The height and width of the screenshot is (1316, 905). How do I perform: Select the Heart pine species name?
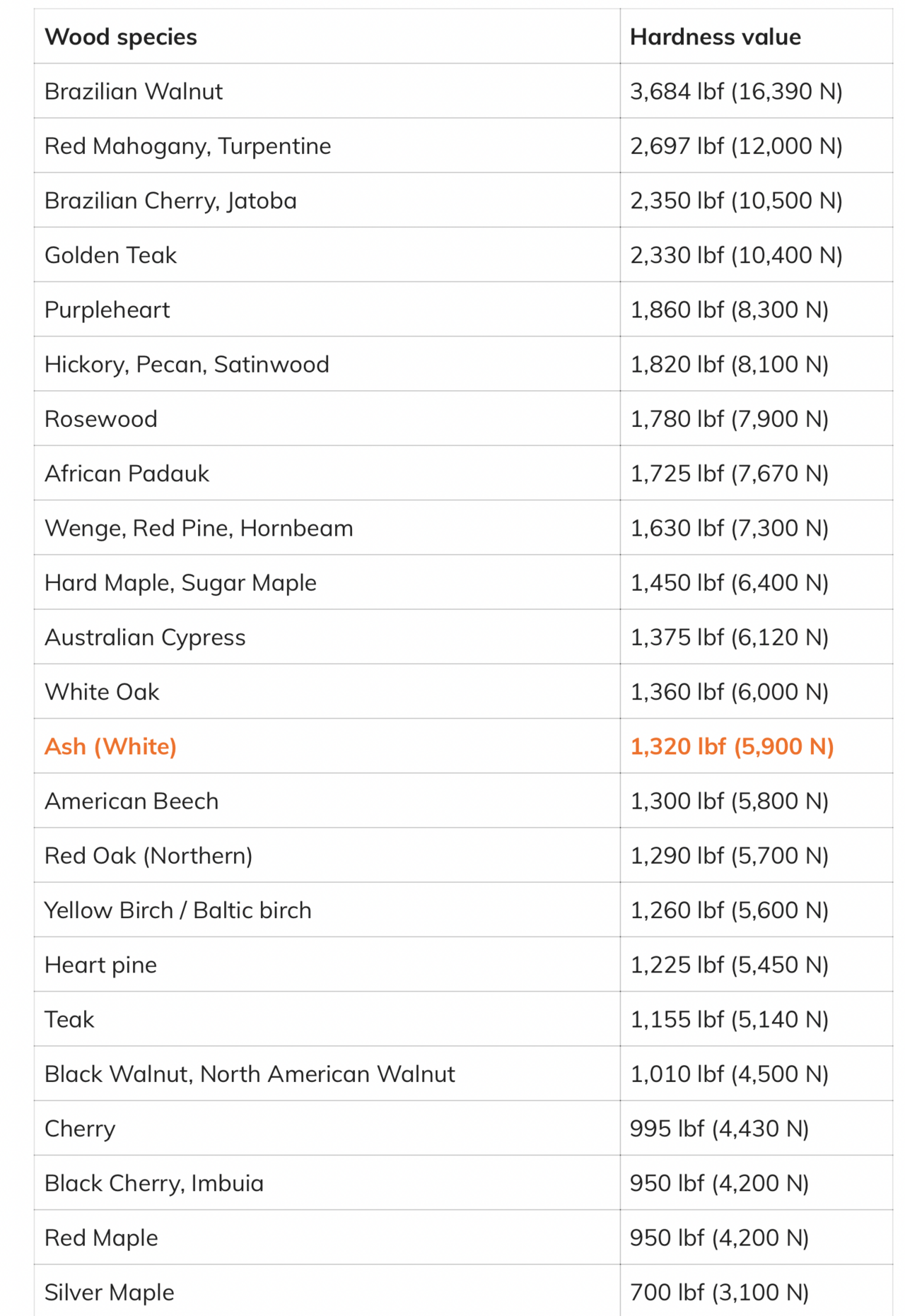(x=100, y=965)
